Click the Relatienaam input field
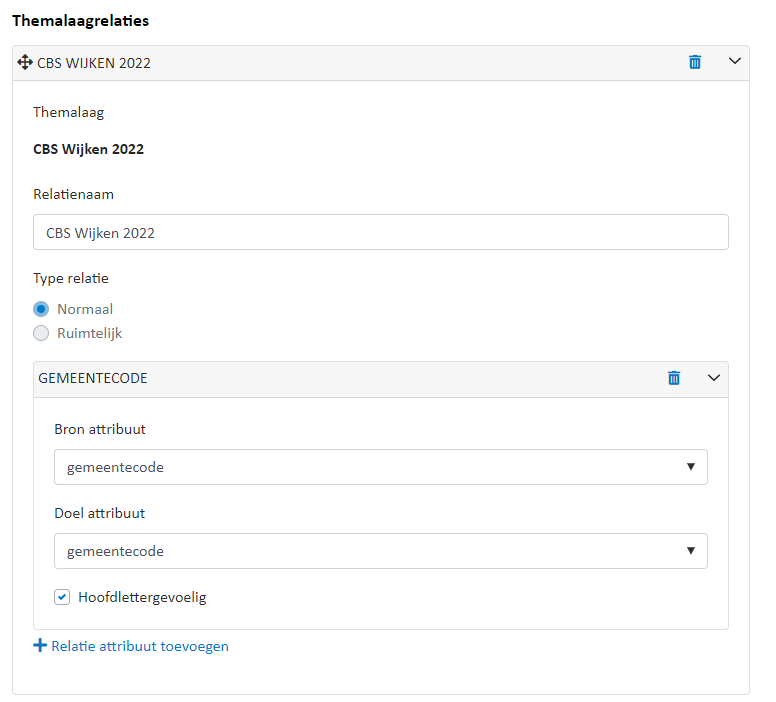 (x=381, y=232)
